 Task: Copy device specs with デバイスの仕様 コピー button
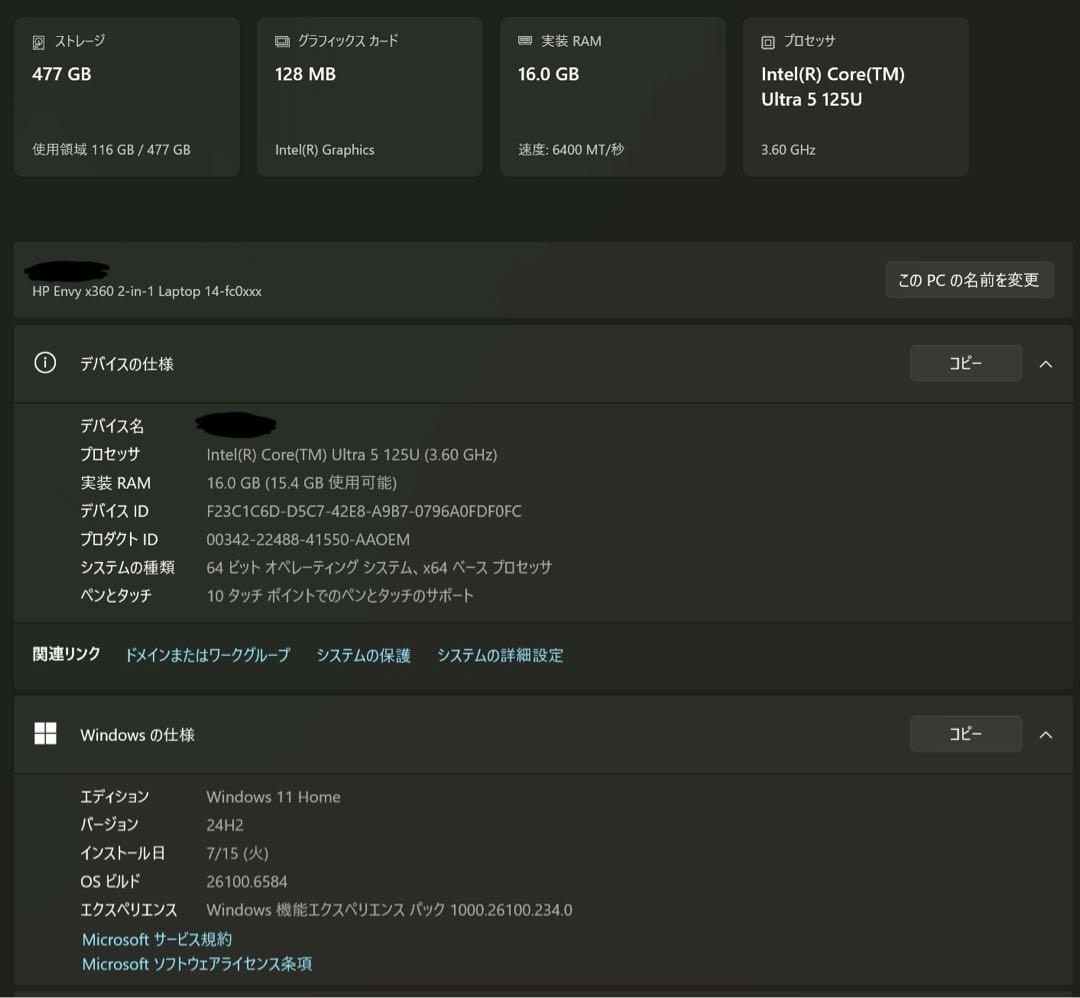(x=965, y=364)
